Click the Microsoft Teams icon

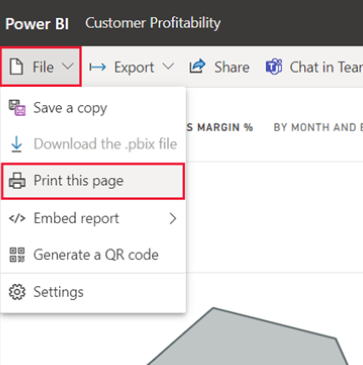point(274,67)
